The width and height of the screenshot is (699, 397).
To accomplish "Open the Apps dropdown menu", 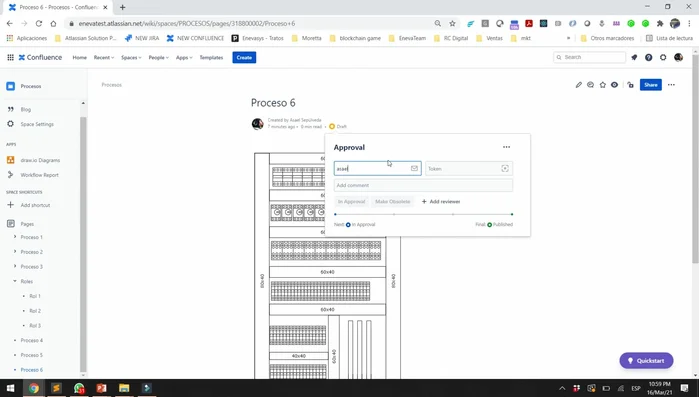I will click(x=184, y=57).
